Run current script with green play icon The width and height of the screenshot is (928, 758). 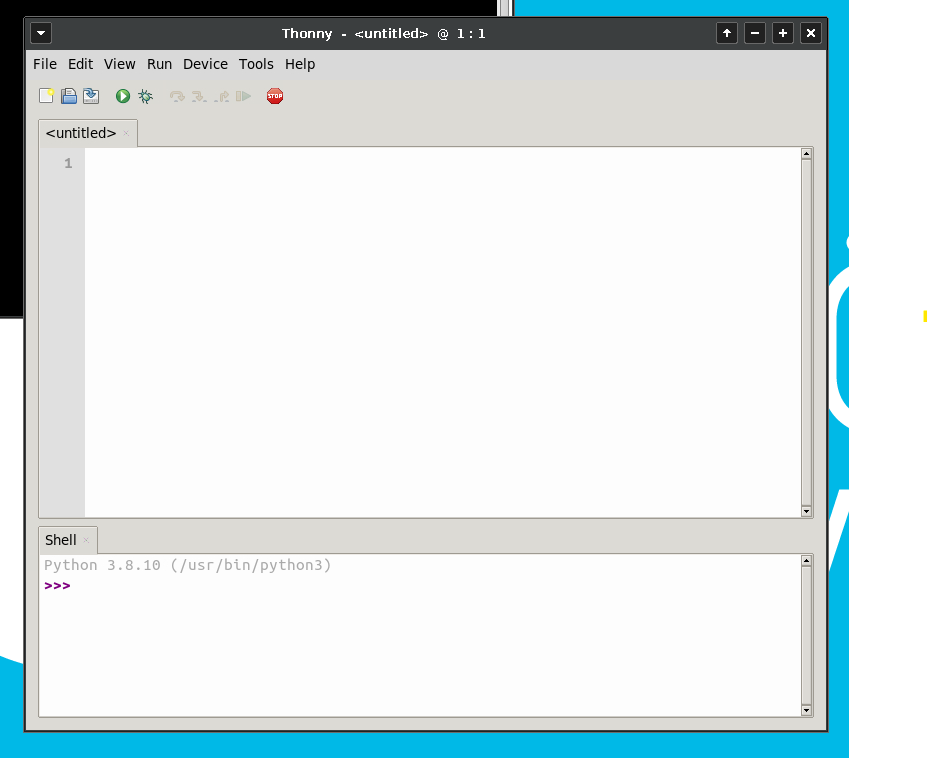point(123,96)
